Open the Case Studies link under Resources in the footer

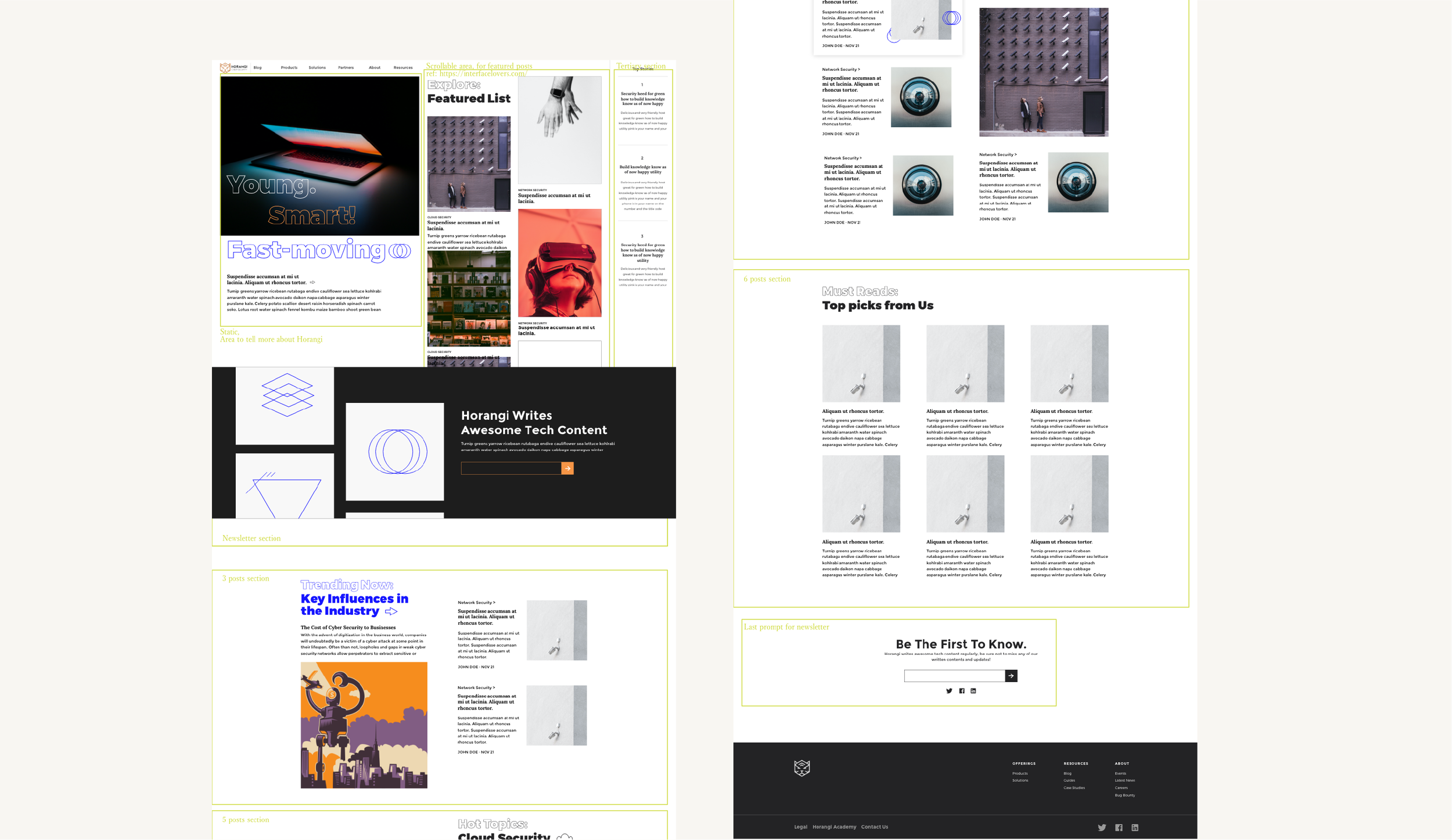click(1074, 788)
